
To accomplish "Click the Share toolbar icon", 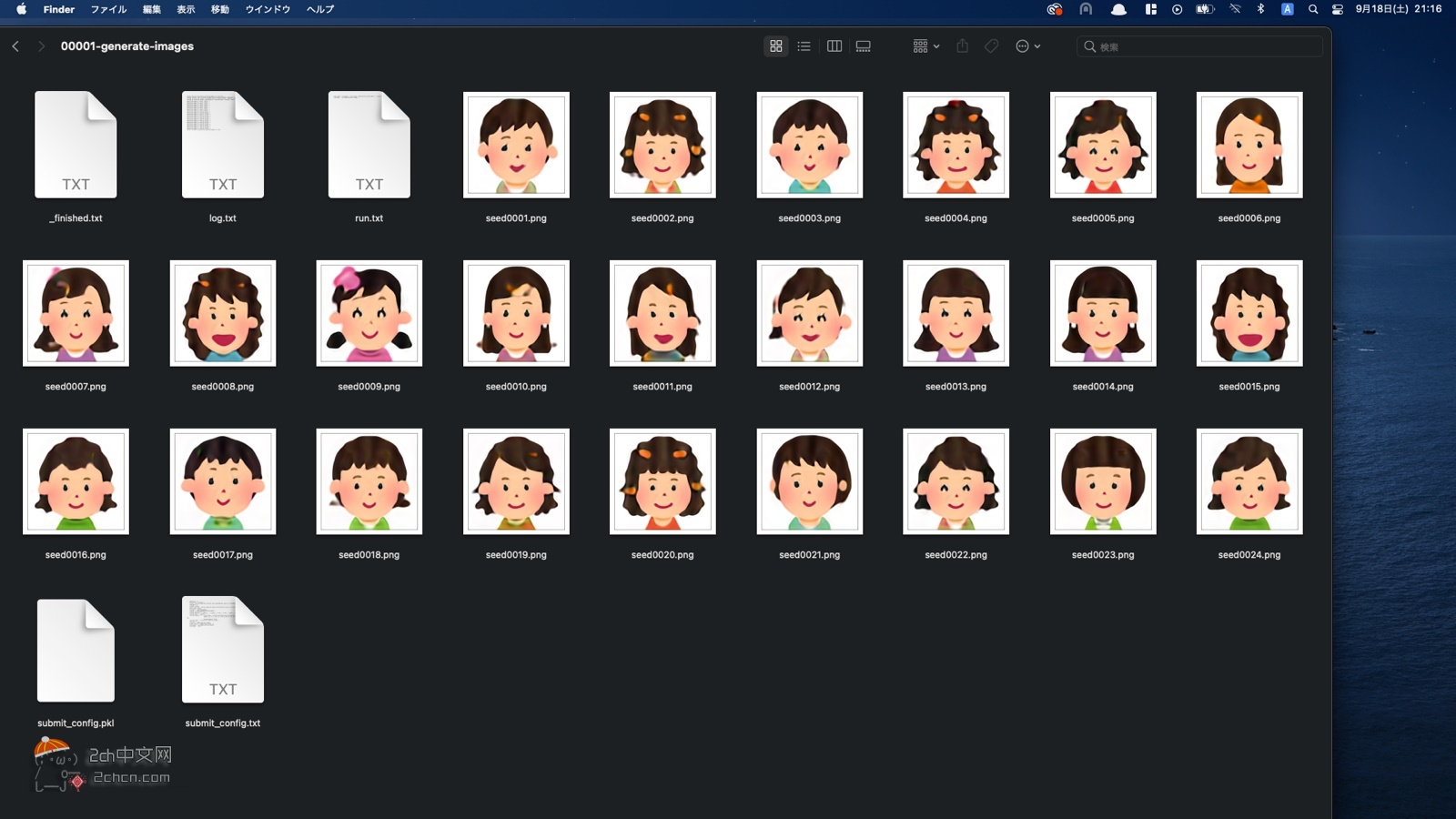I will pyautogui.click(x=962, y=46).
